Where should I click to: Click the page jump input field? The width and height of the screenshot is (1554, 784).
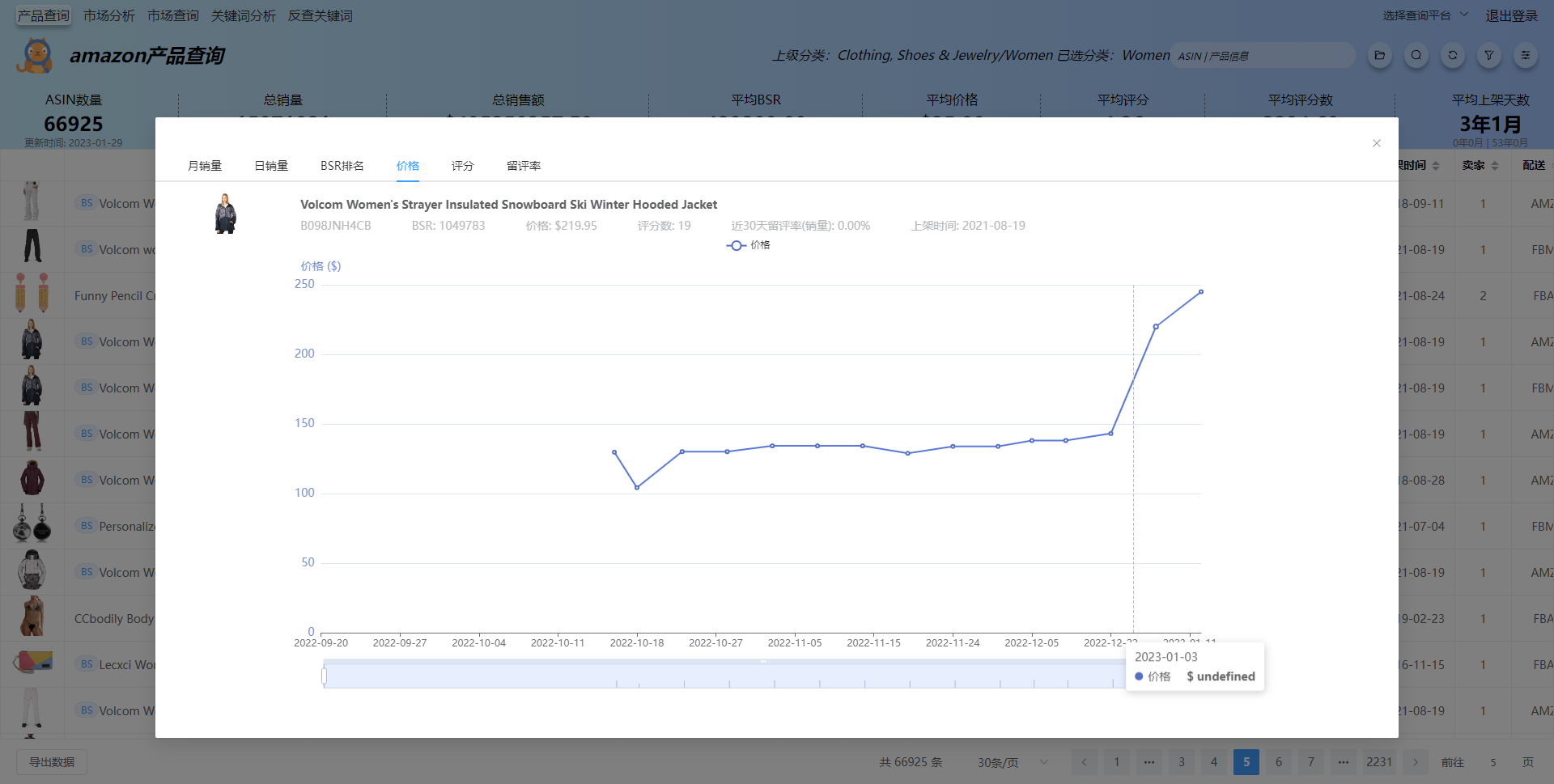point(1493,762)
